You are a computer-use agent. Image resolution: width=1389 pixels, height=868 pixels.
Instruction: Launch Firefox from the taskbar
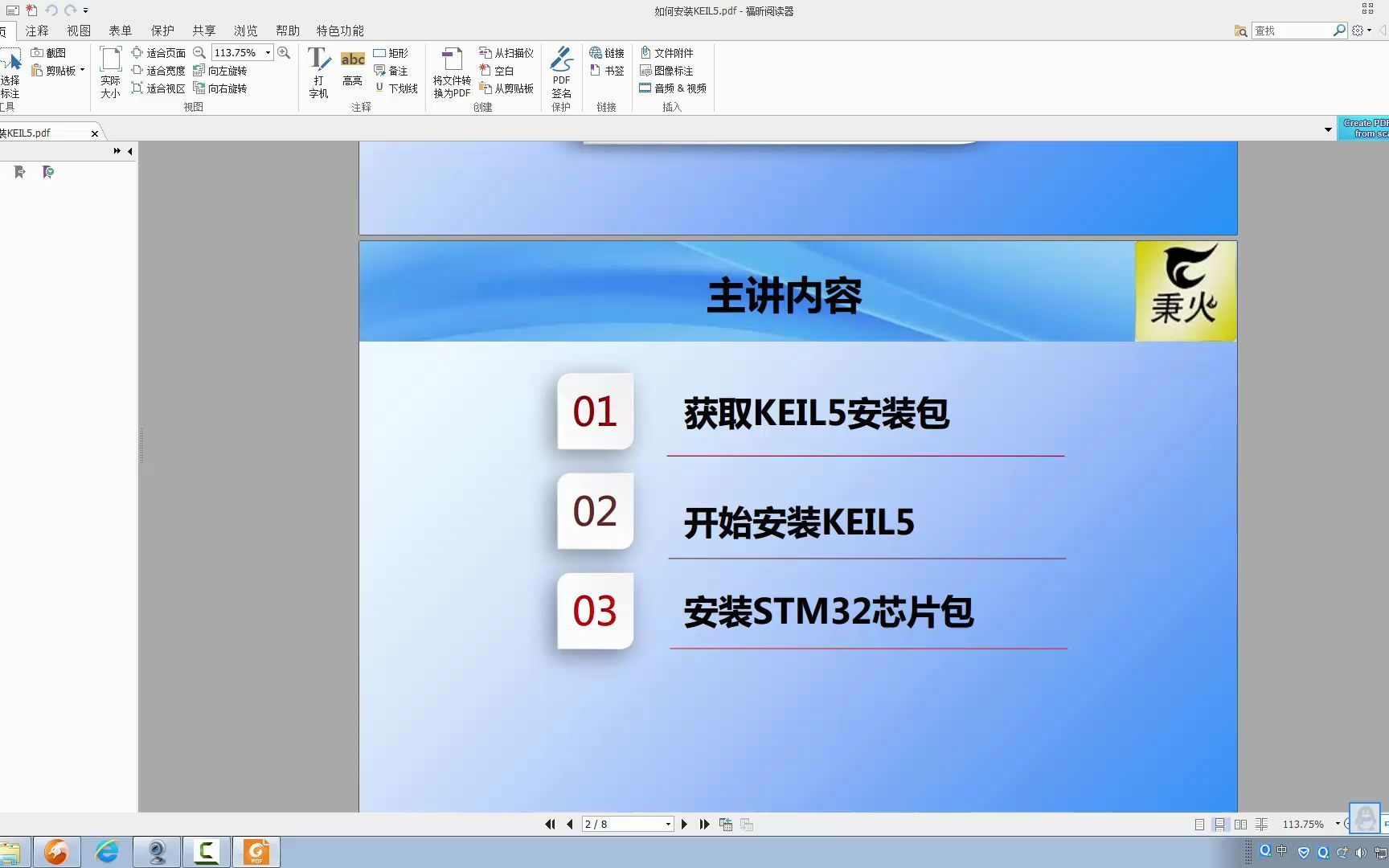[55, 851]
